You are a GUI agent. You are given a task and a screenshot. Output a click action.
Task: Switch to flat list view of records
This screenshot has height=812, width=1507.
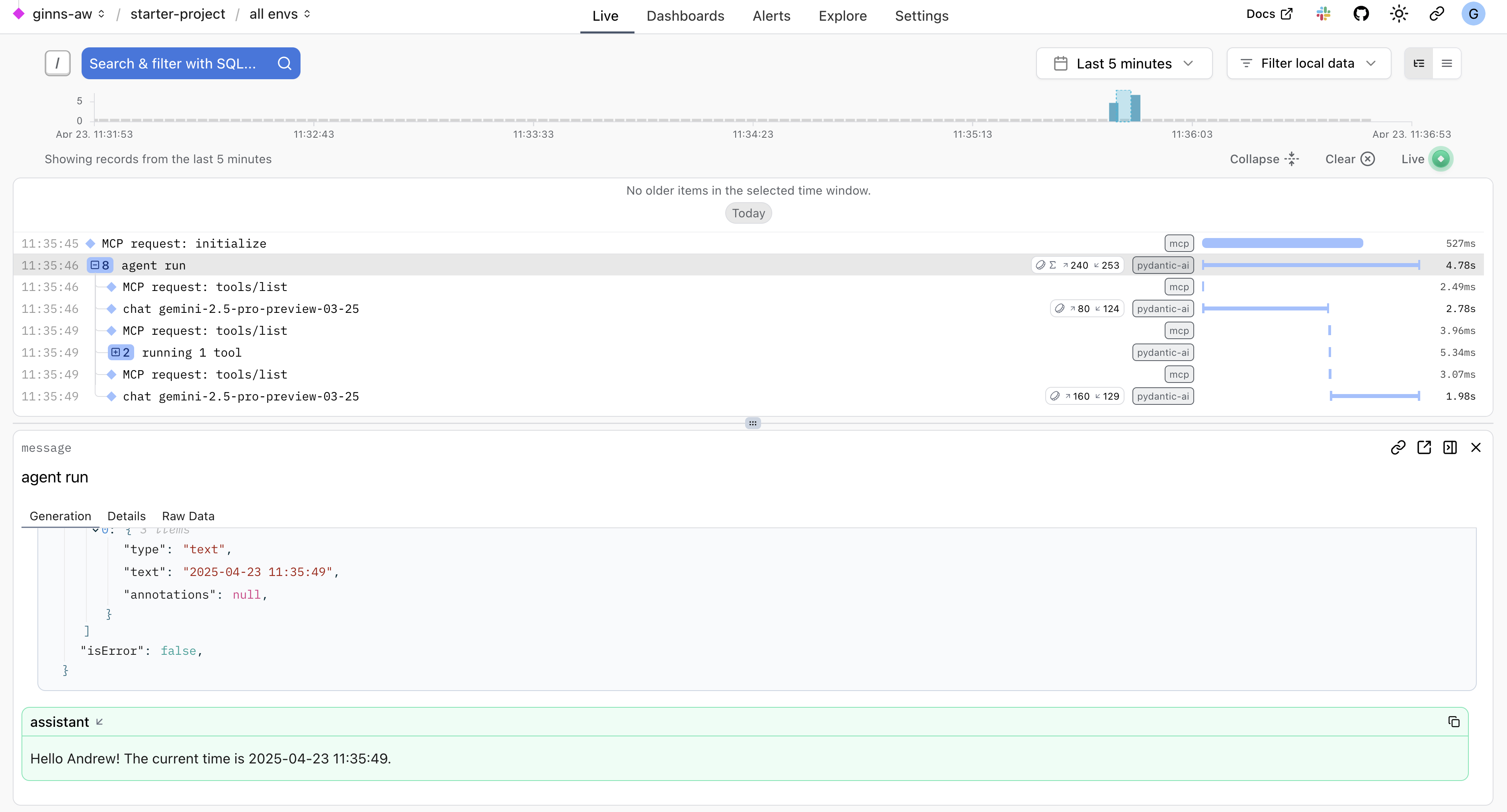point(1447,63)
